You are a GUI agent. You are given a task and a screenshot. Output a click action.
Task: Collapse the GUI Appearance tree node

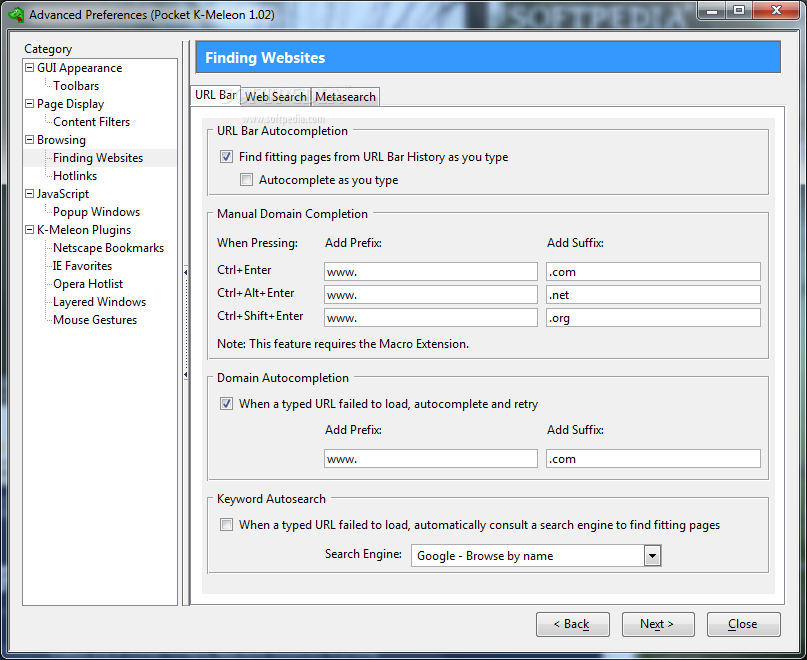coord(29,67)
